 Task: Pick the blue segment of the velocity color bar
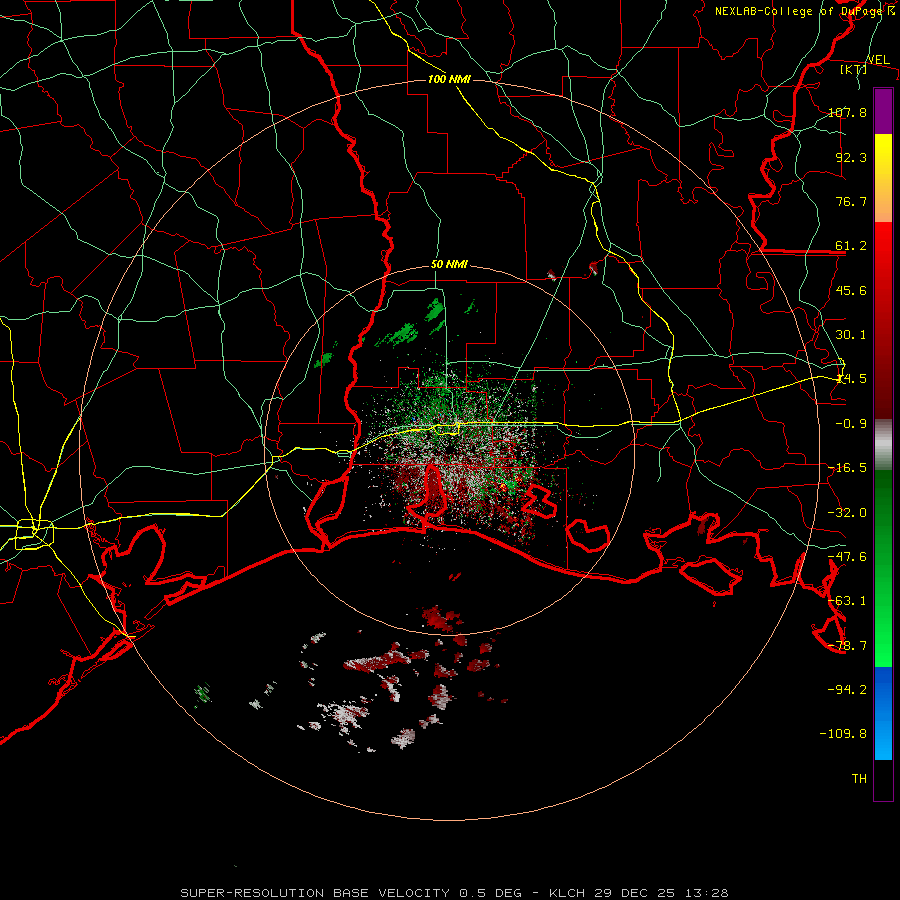[883, 713]
